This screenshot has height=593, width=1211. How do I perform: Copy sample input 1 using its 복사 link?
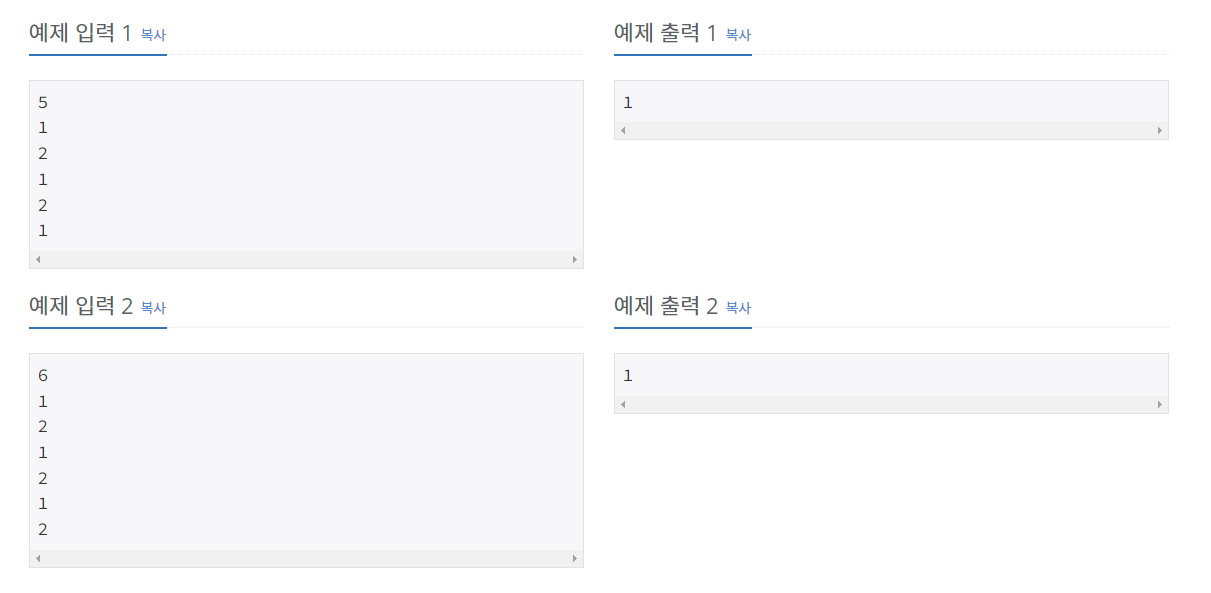pos(155,35)
